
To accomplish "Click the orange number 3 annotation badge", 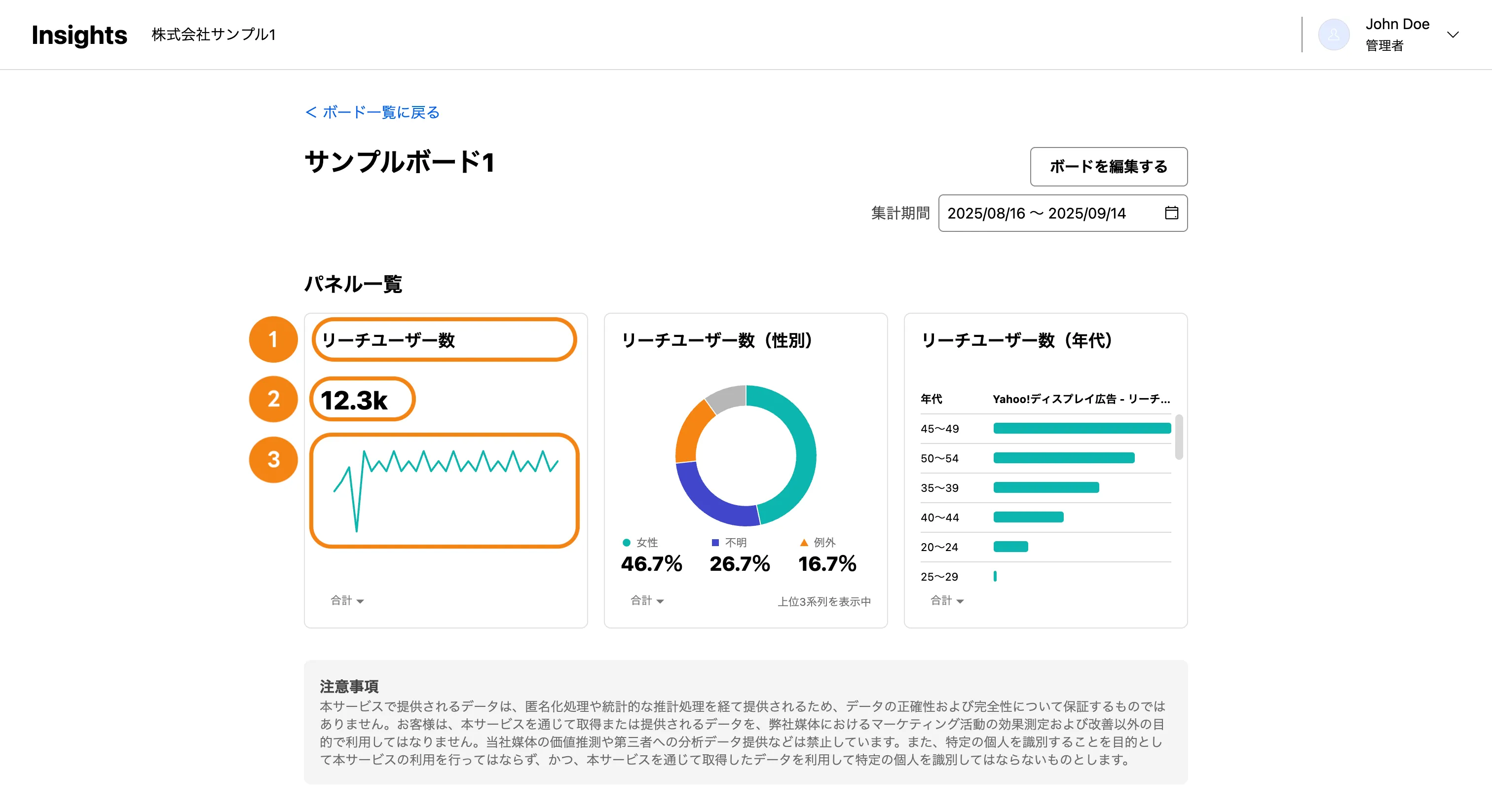I will (x=273, y=459).
